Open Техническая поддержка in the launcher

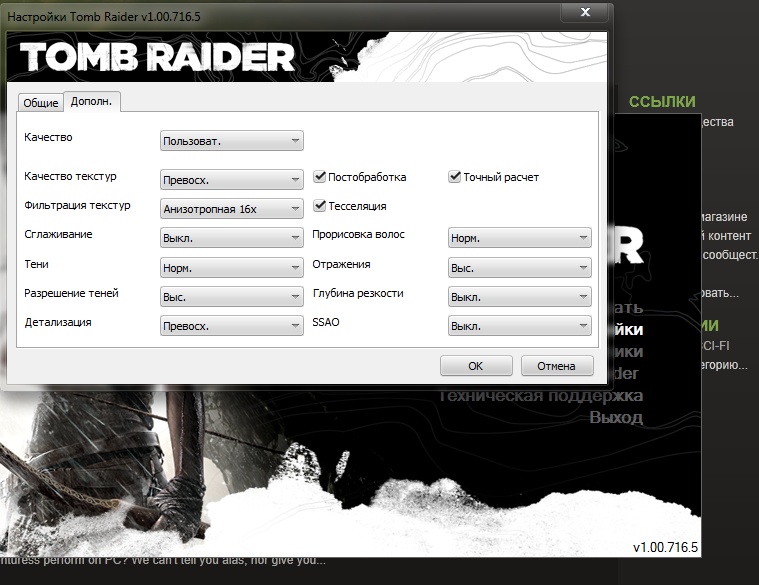click(541, 395)
